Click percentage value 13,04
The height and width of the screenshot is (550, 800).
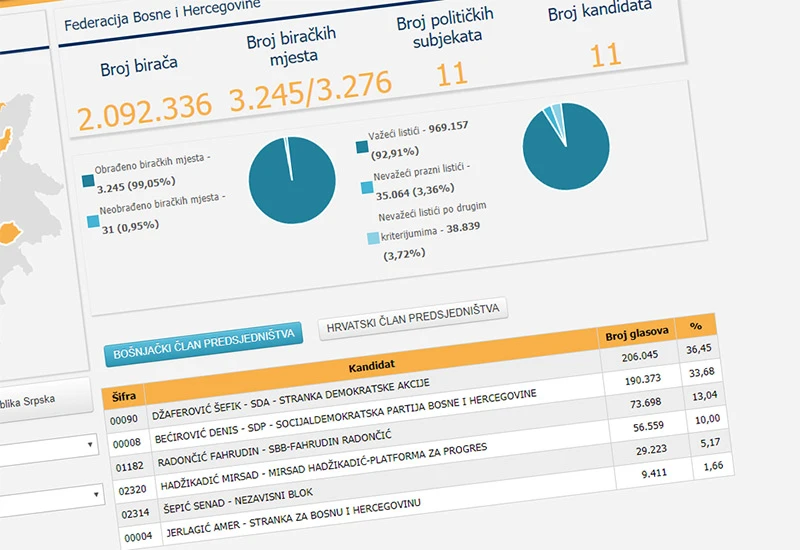click(x=705, y=396)
